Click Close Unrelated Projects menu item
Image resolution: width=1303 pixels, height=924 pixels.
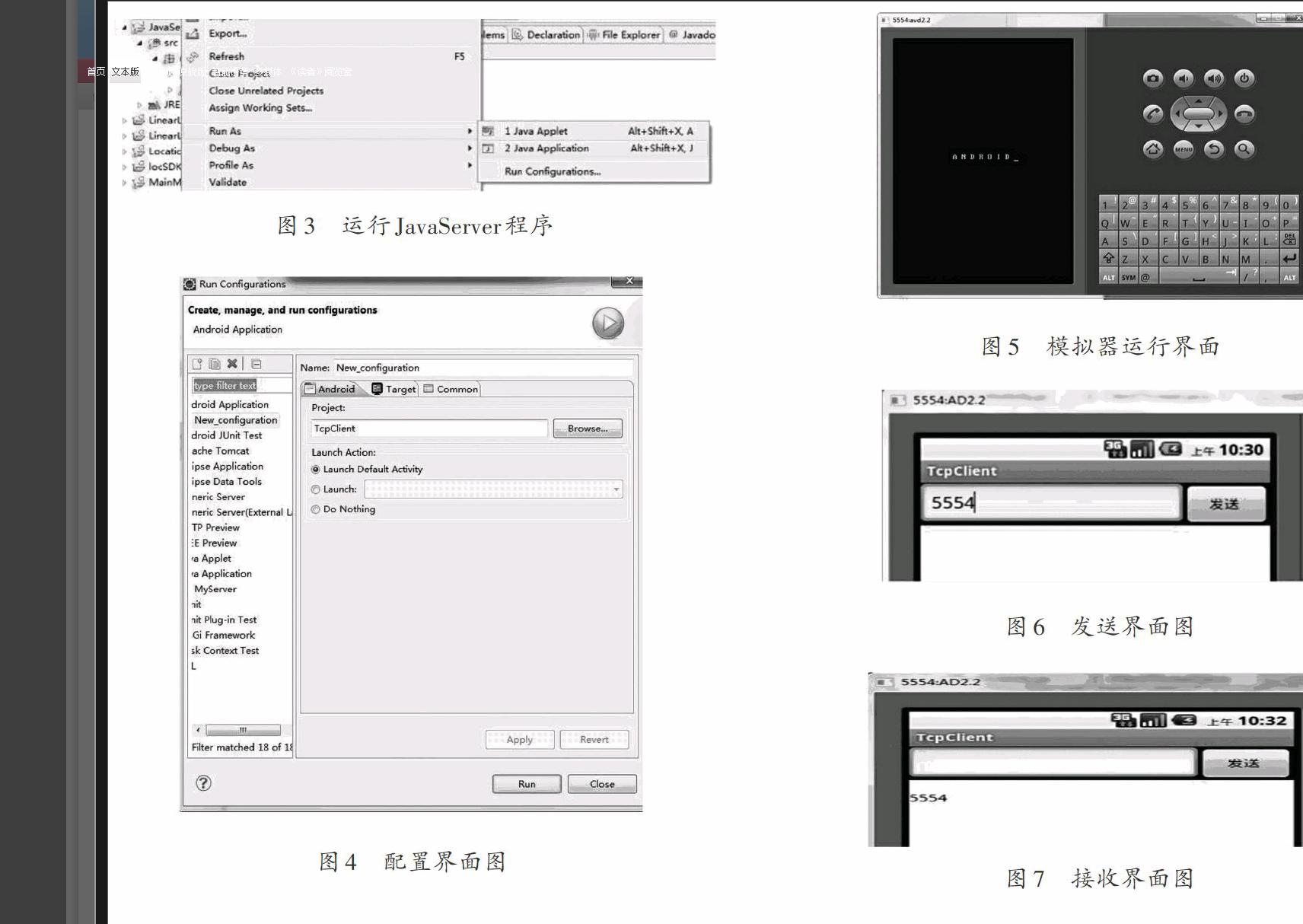(x=266, y=91)
